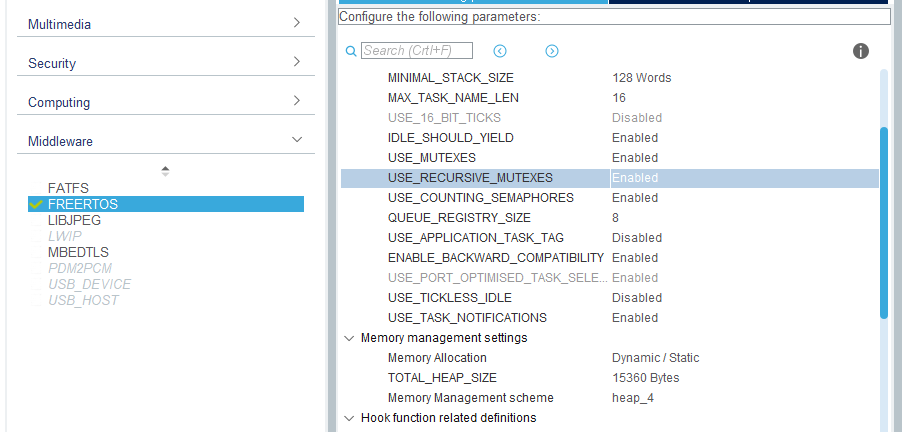Screen dimensions: 913x432
Task: Collapse Memory management settings section
Action: coord(349,338)
